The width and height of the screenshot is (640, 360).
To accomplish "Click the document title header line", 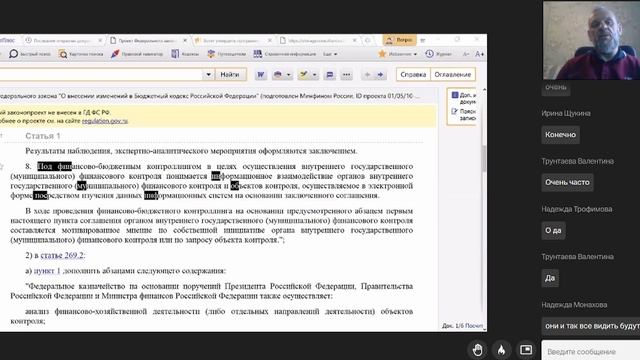I will pos(210,96).
